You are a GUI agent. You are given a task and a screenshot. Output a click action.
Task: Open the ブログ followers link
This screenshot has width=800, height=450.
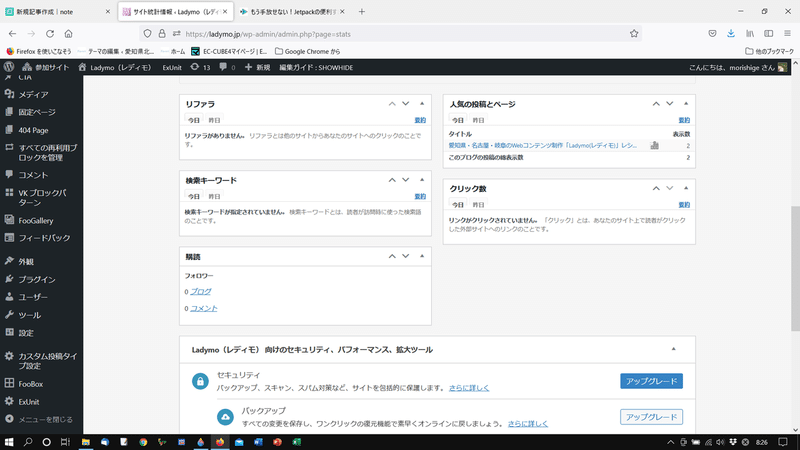[201, 291]
